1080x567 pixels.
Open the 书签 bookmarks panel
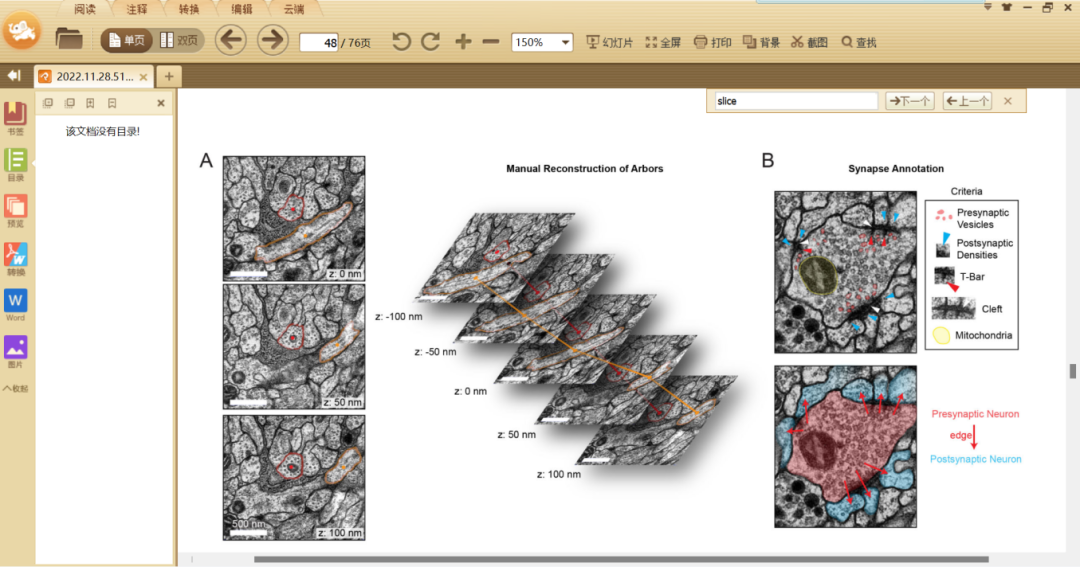click(15, 118)
